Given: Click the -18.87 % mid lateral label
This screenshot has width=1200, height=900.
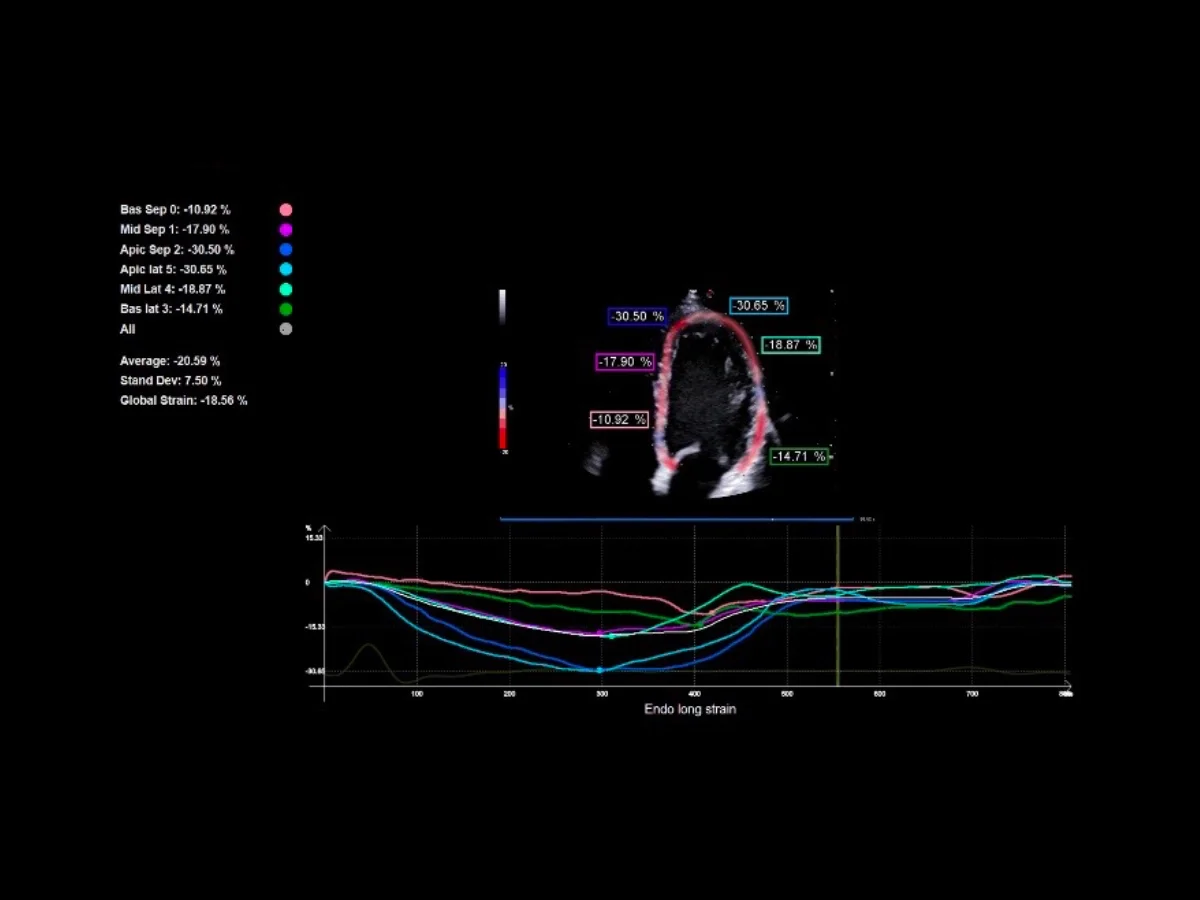Looking at the screenshot, I should (791, 345).
